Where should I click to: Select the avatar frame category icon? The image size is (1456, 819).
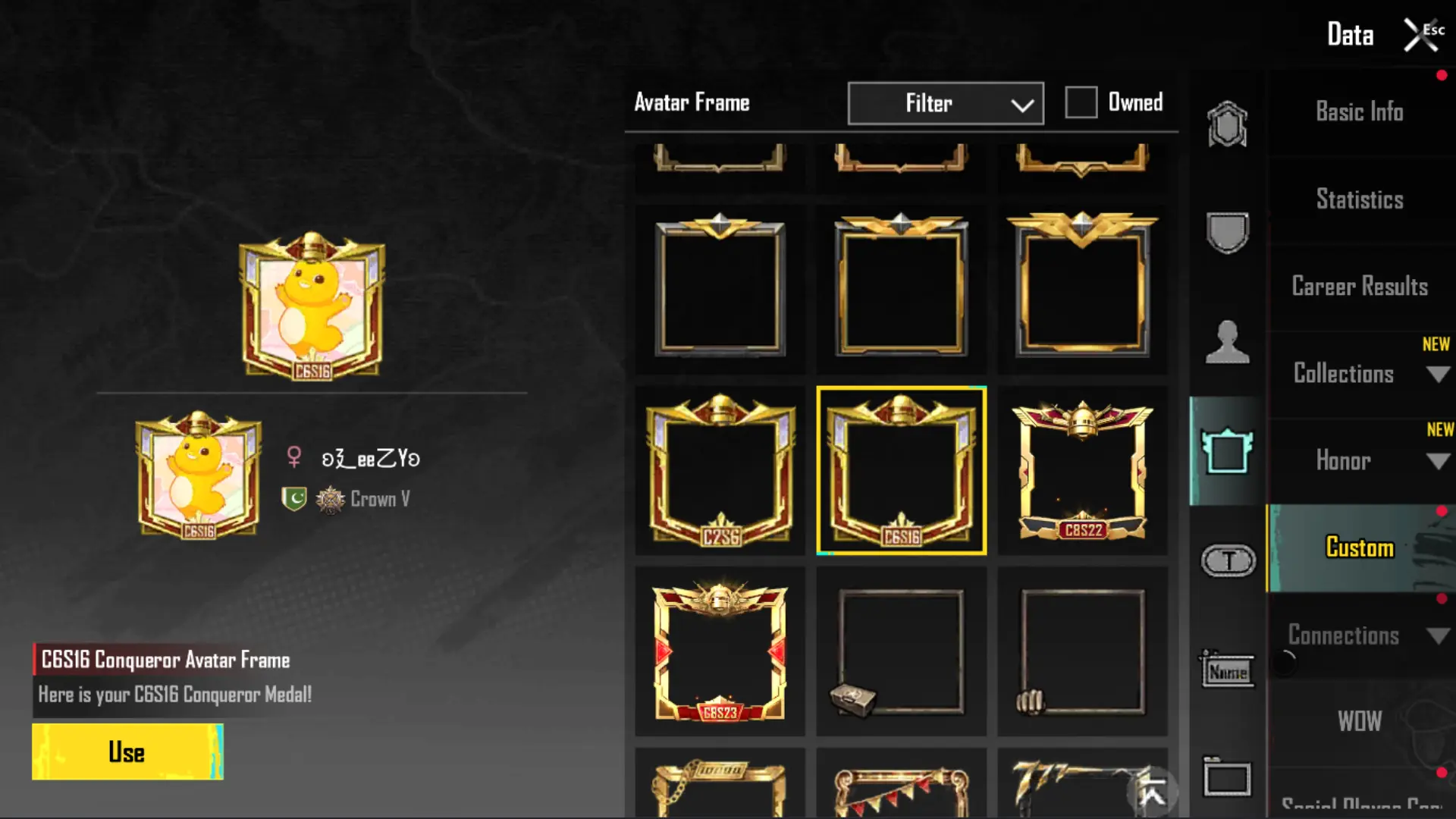click(x=1227, y=451)
